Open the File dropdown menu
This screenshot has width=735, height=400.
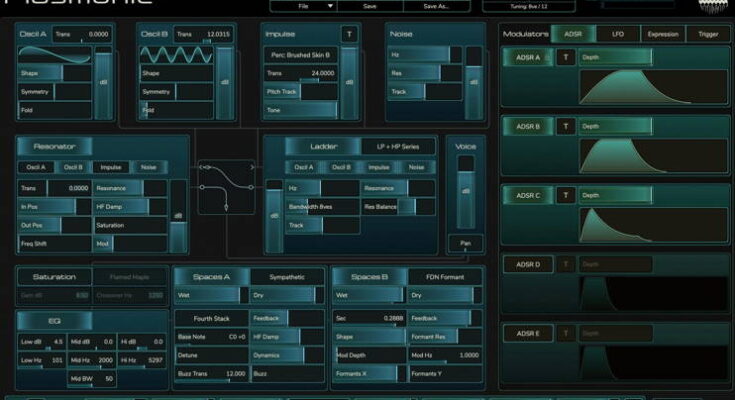point(303,6)
